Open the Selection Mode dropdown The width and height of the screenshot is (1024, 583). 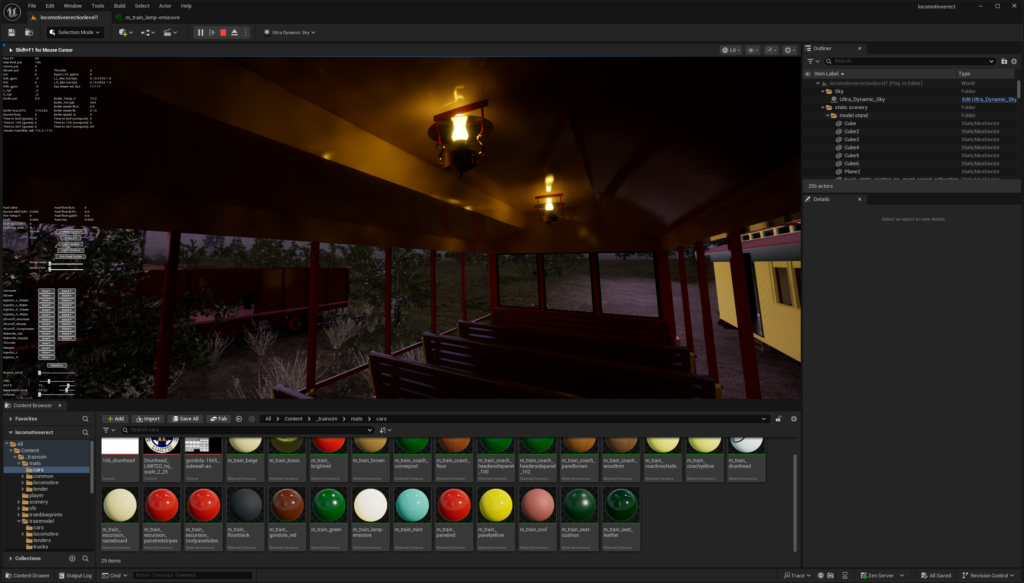tap(75, 32)
